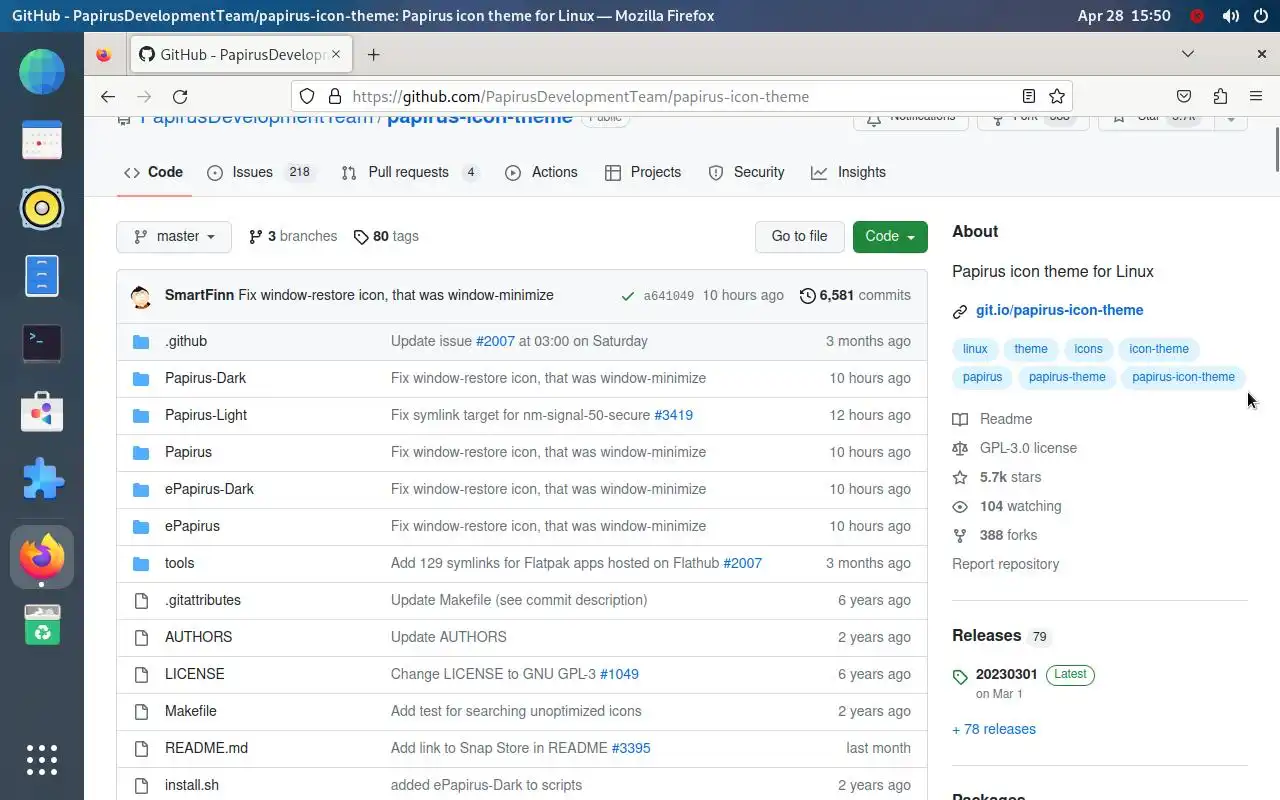Open the + 78 releases link
Viewport: 1280px width, 800px height.
click(x=994, y=730)
